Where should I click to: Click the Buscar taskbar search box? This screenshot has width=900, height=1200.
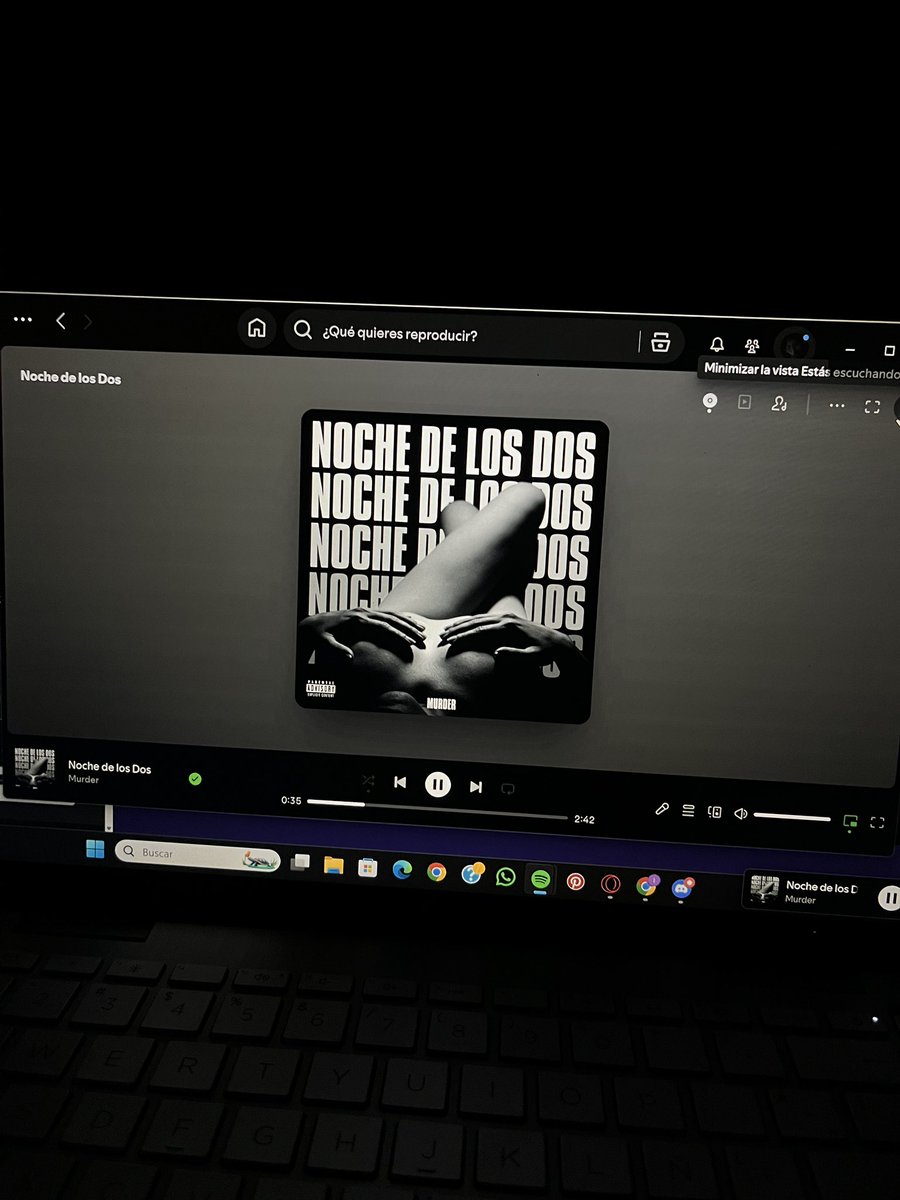point(197,856)
